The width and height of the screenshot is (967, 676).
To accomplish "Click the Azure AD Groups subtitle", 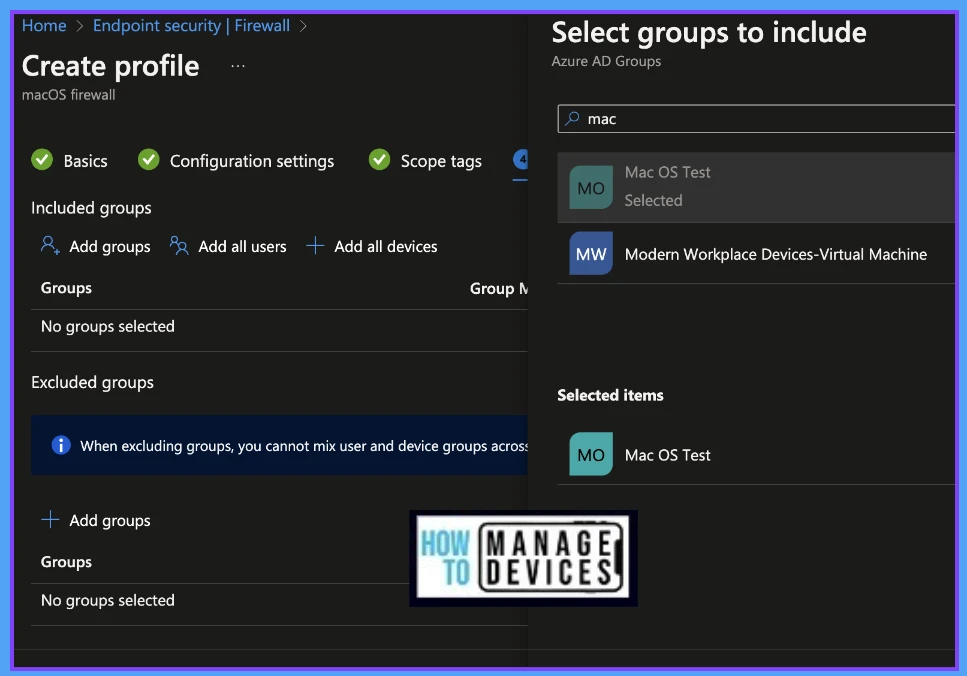I will (606, 62).
